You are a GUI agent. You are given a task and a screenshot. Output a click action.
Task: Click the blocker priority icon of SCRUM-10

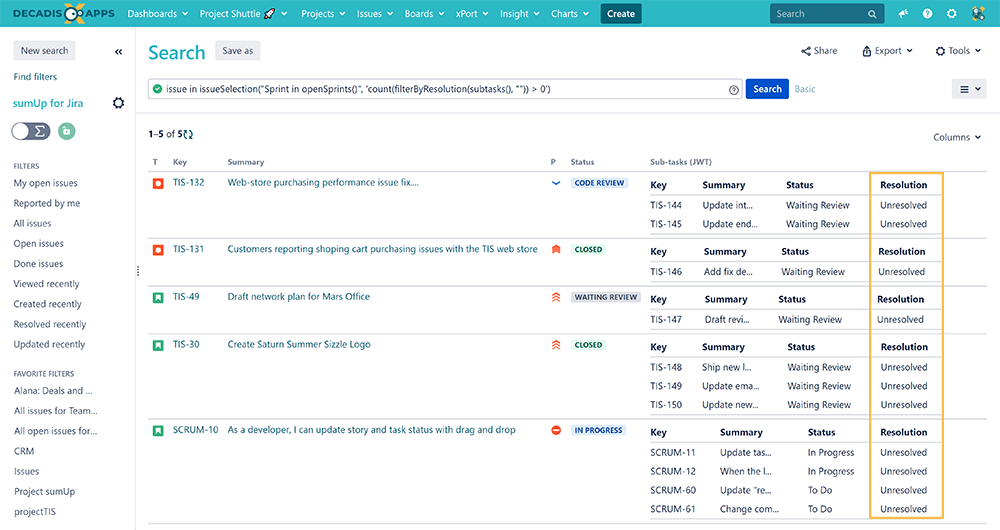point(555,431)
